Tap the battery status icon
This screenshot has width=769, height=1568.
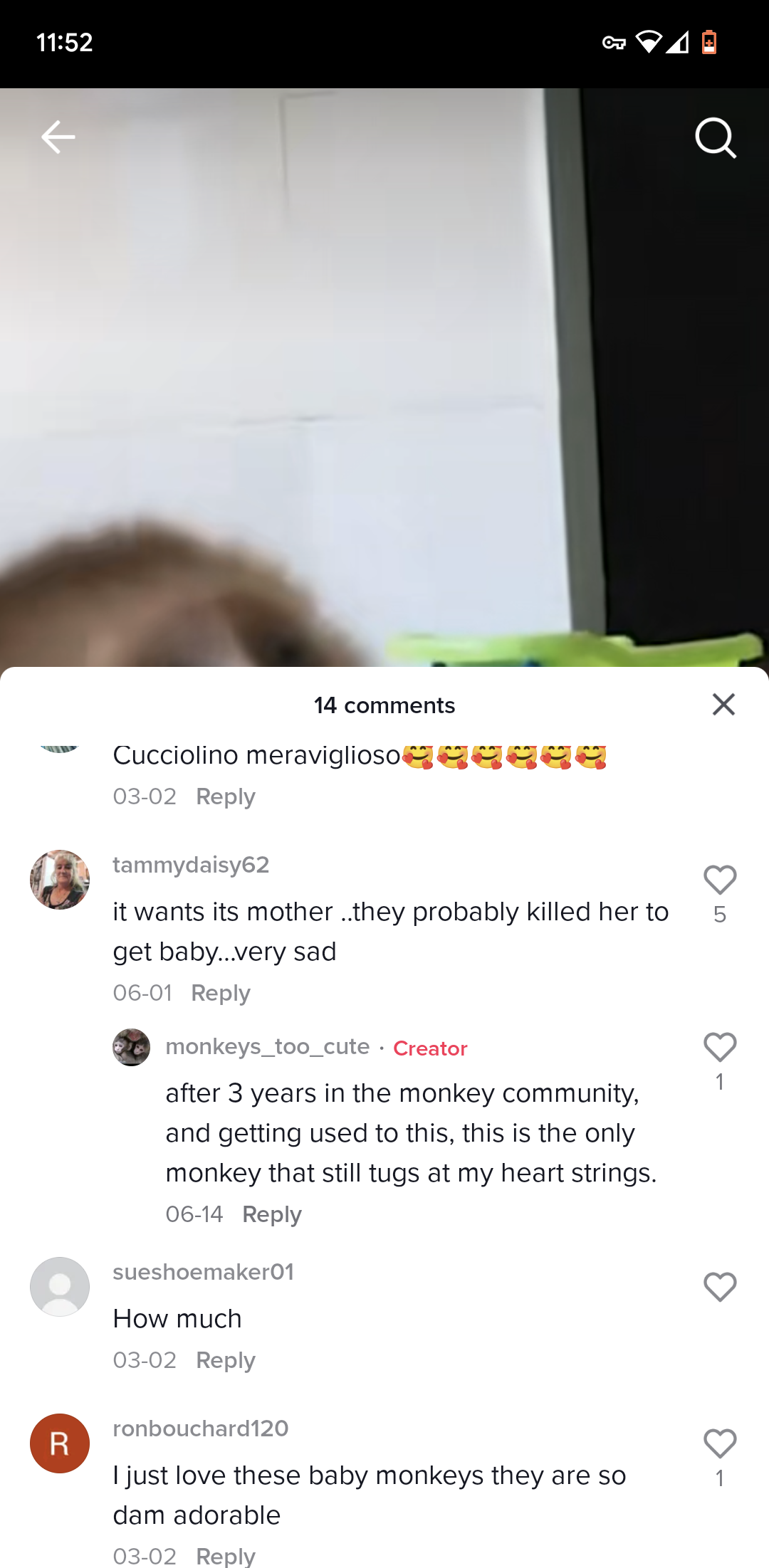click(x=709, y=43)
